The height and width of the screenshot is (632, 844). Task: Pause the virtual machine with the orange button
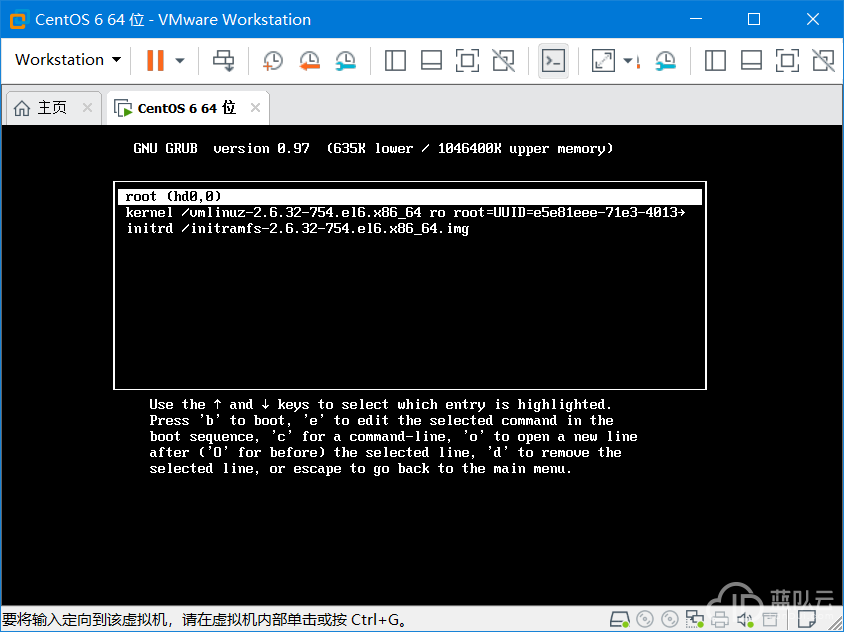[x=155, y=60]
